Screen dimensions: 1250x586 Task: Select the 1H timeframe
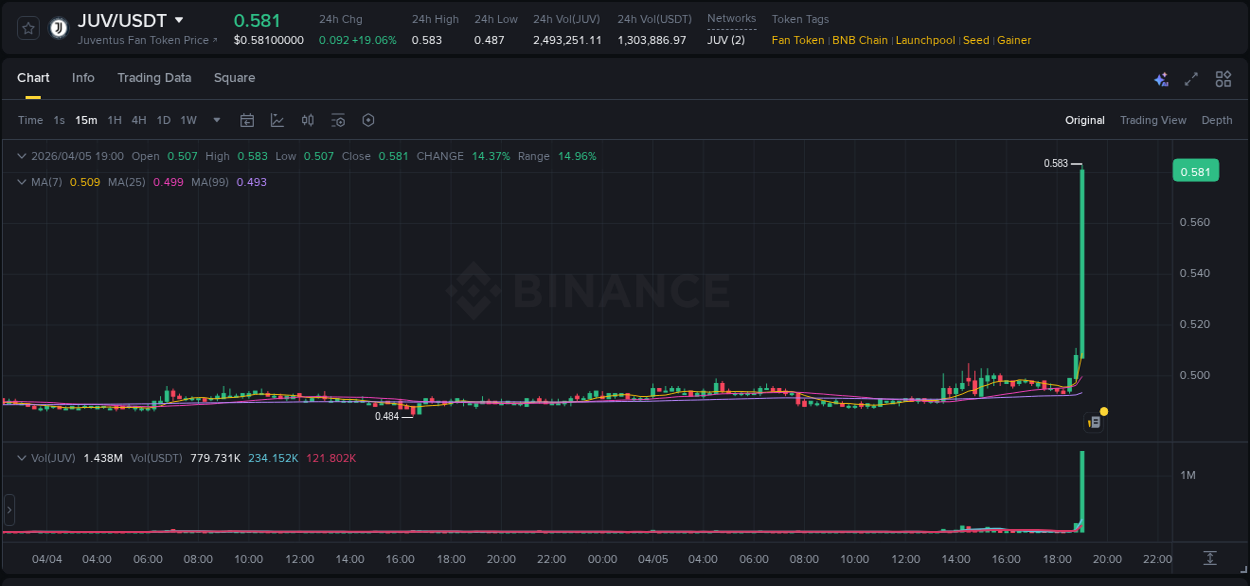click(114, 120)
